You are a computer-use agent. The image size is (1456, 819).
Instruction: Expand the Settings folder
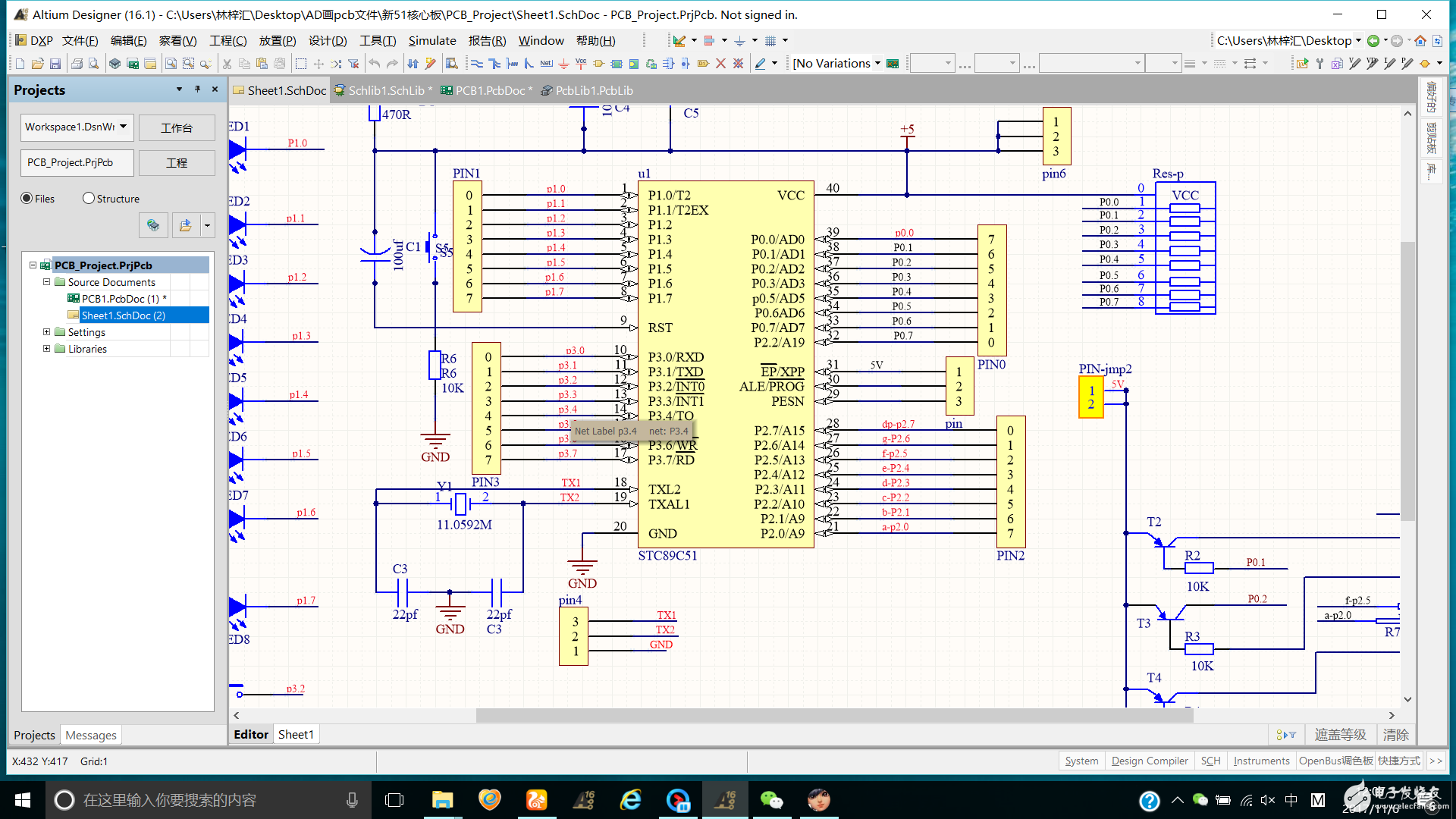(x=46, y=332)
